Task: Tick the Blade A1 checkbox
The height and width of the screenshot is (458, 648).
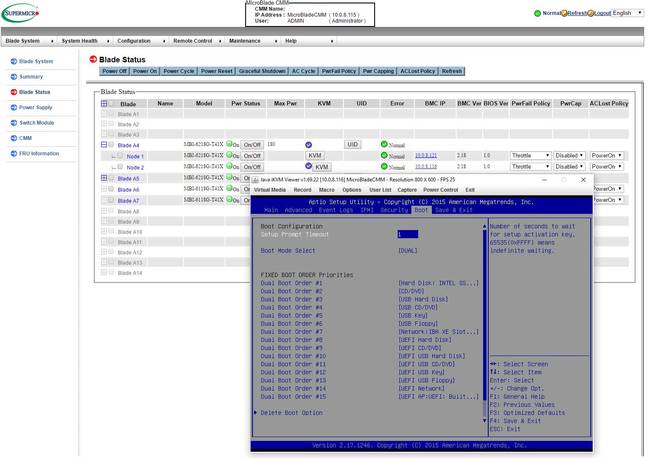Action: (112, 113)
